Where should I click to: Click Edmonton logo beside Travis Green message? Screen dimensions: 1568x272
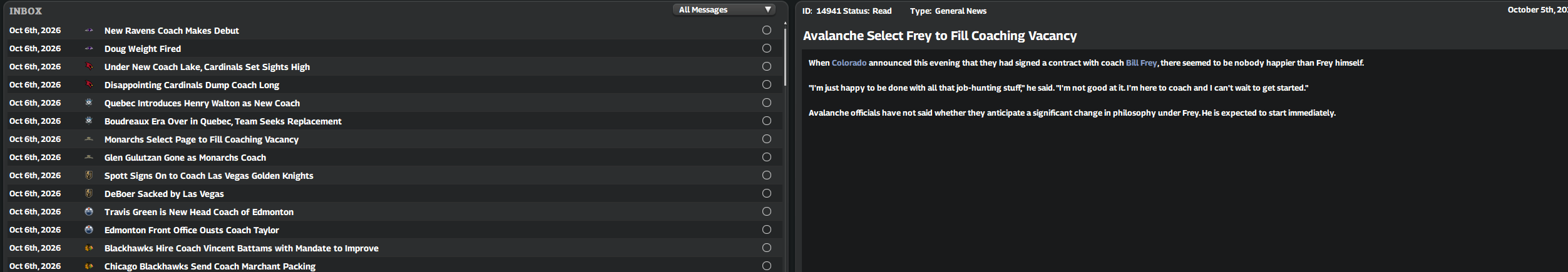pos(89,212)
